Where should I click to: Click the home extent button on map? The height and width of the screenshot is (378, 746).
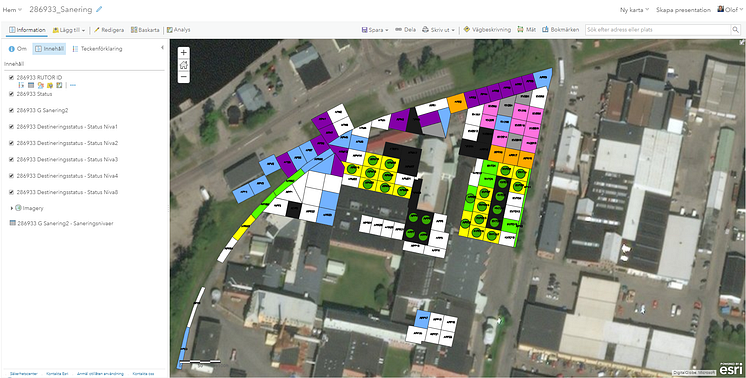184,65
